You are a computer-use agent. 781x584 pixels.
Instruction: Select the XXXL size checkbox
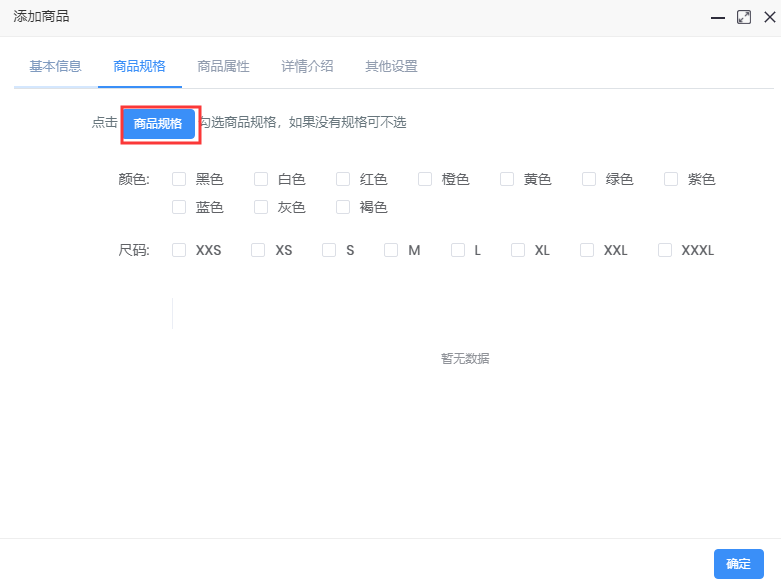coord(665,250)
